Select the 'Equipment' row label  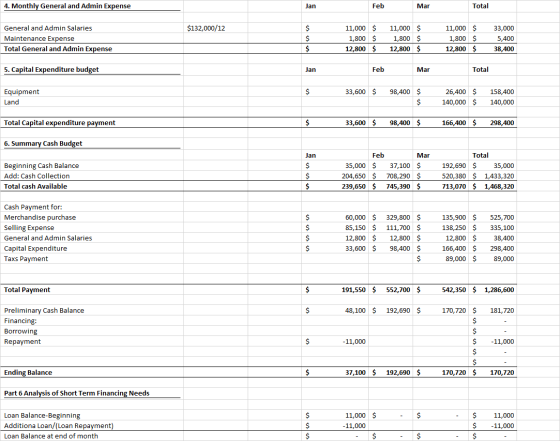pyautogui.click(x=21, y=92)
